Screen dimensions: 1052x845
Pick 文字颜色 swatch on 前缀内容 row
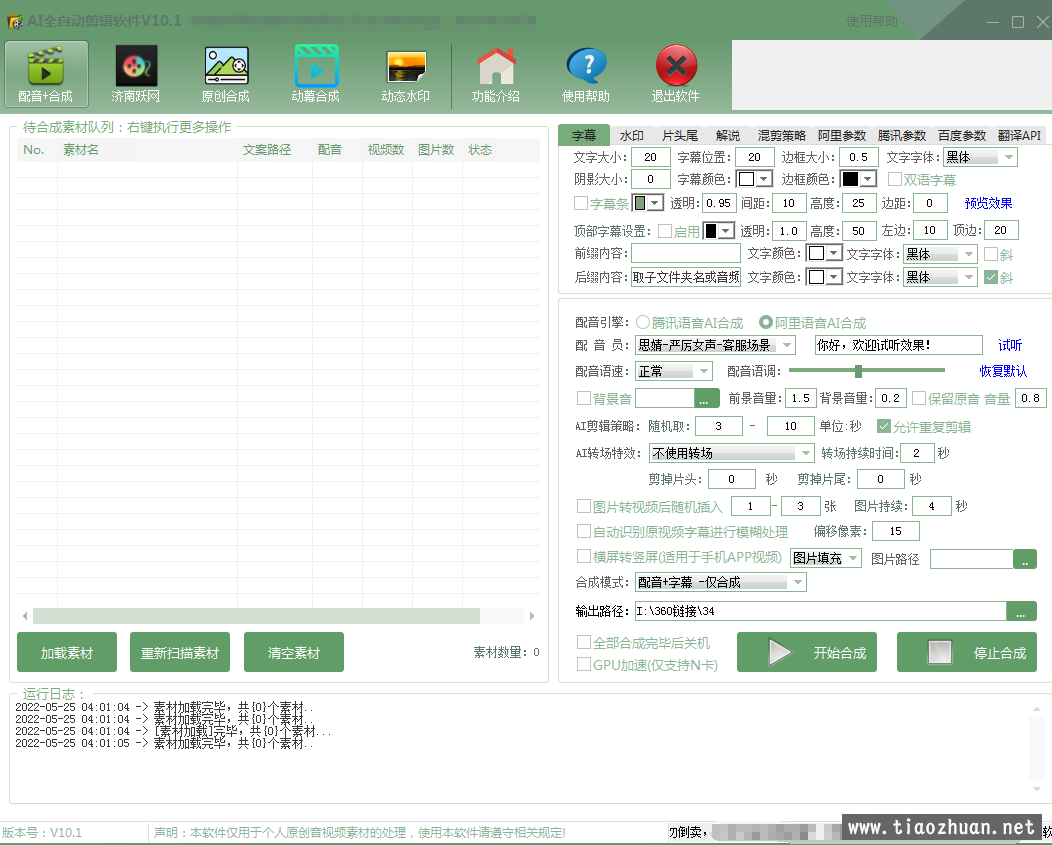click(817, 254)
